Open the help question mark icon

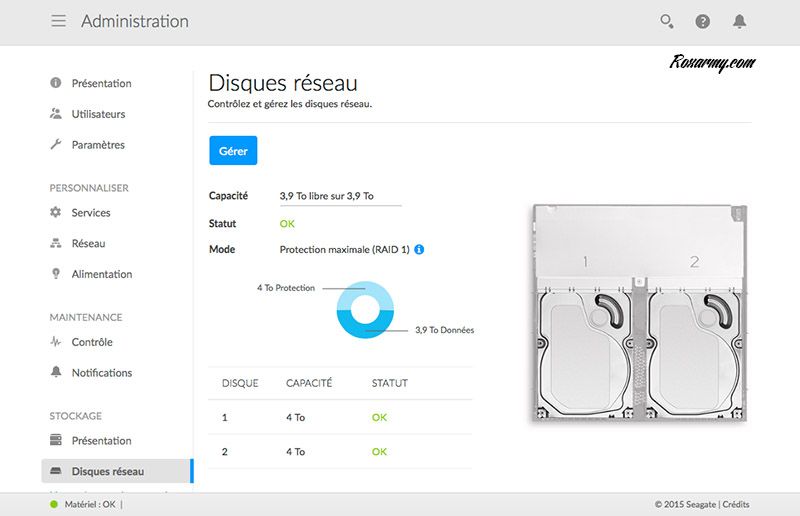703,21
